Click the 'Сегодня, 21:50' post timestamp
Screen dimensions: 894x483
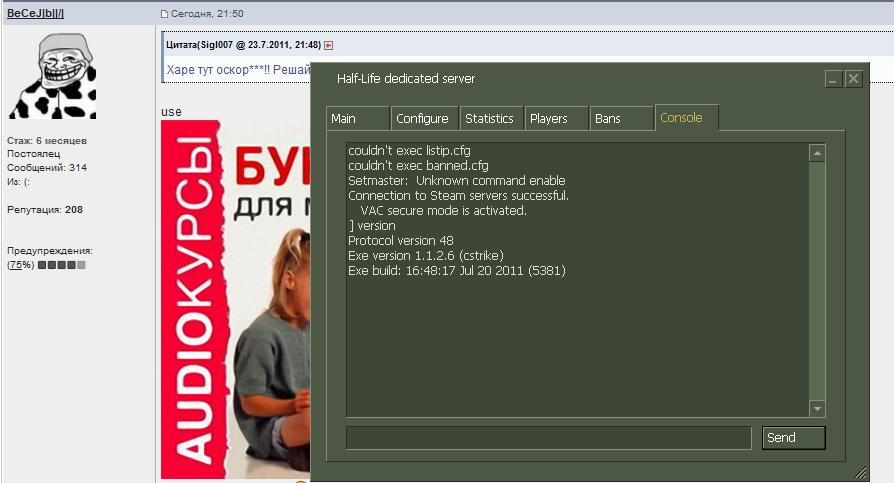[x=206, y=14]
